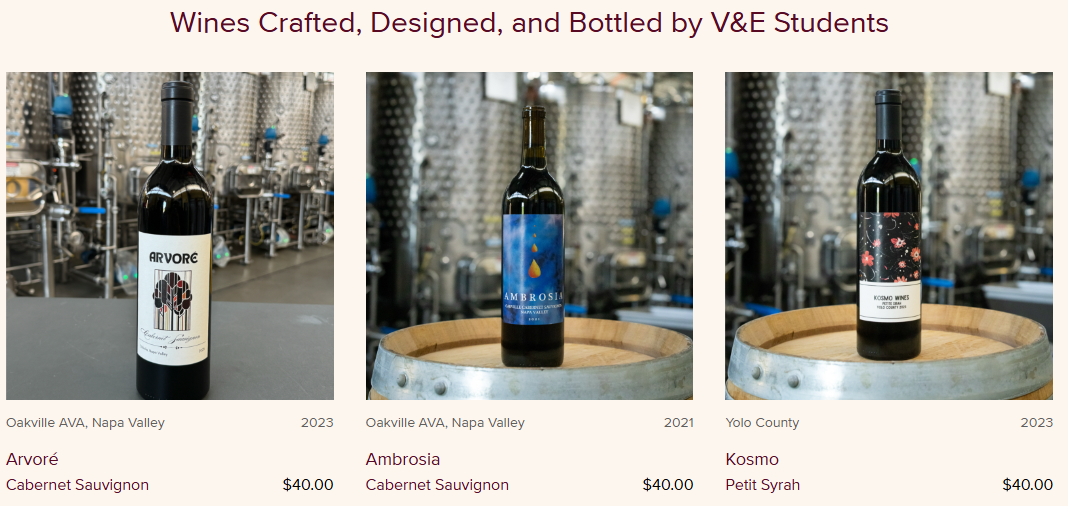This screenshot has height=506, width=1068.
Task: Select Petit Syrah under Kosmo
Action: [763, 485]
